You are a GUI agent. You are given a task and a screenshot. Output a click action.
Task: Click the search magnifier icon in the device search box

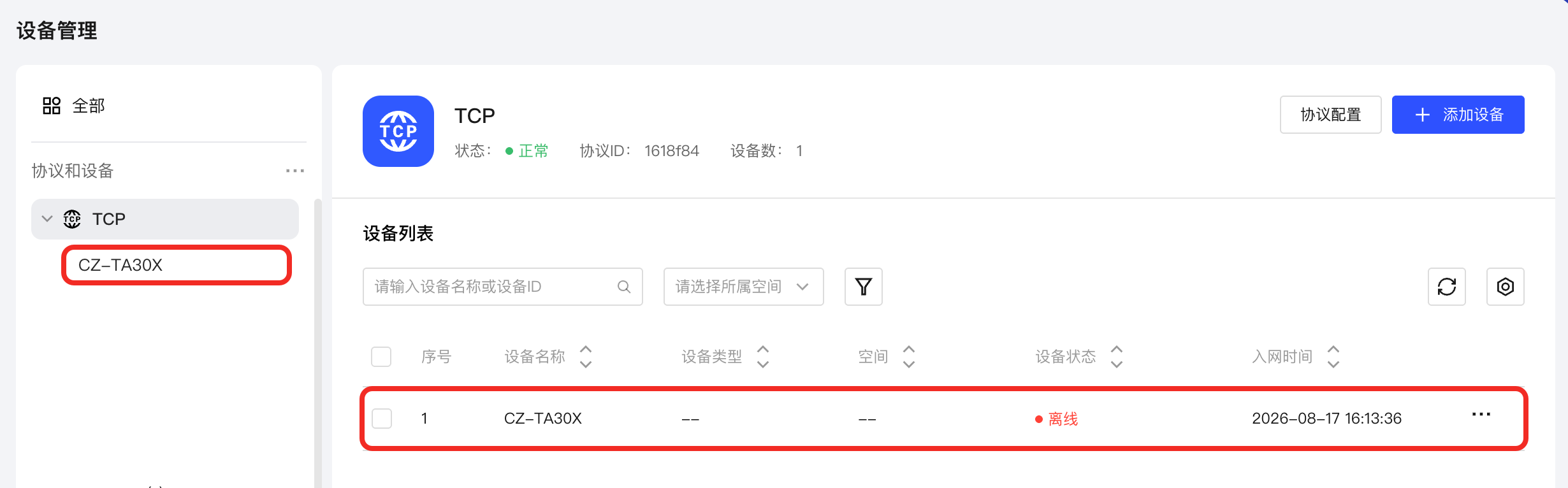624,287
